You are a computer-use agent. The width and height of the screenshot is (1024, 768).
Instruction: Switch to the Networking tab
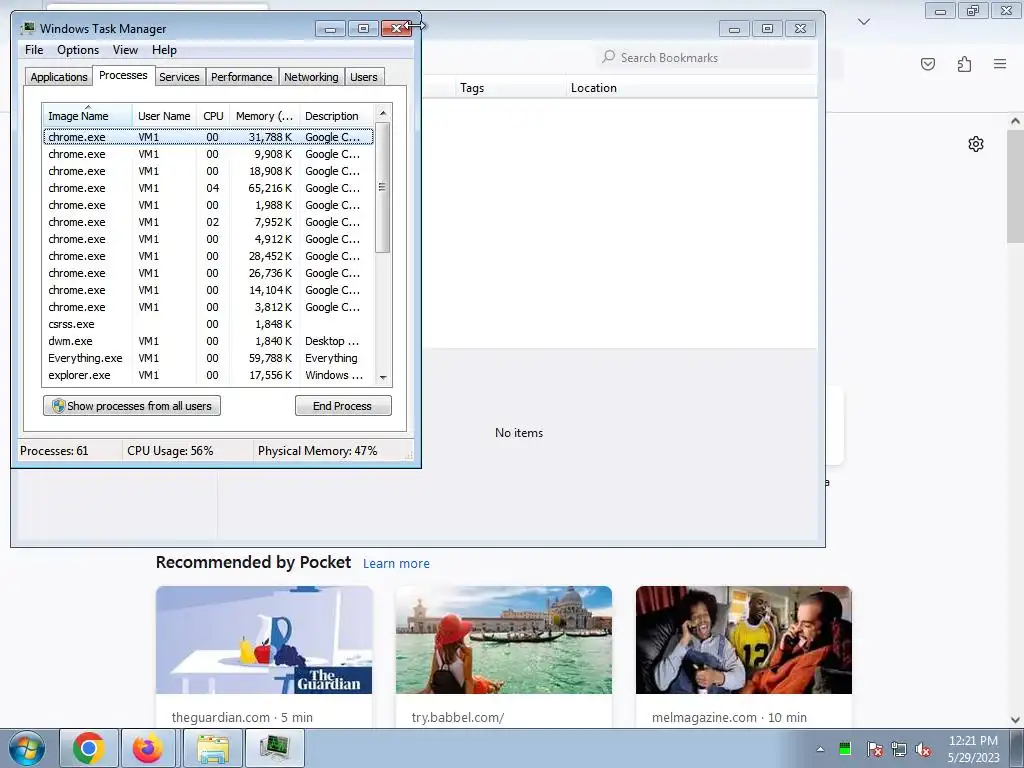tap(311, 76)
